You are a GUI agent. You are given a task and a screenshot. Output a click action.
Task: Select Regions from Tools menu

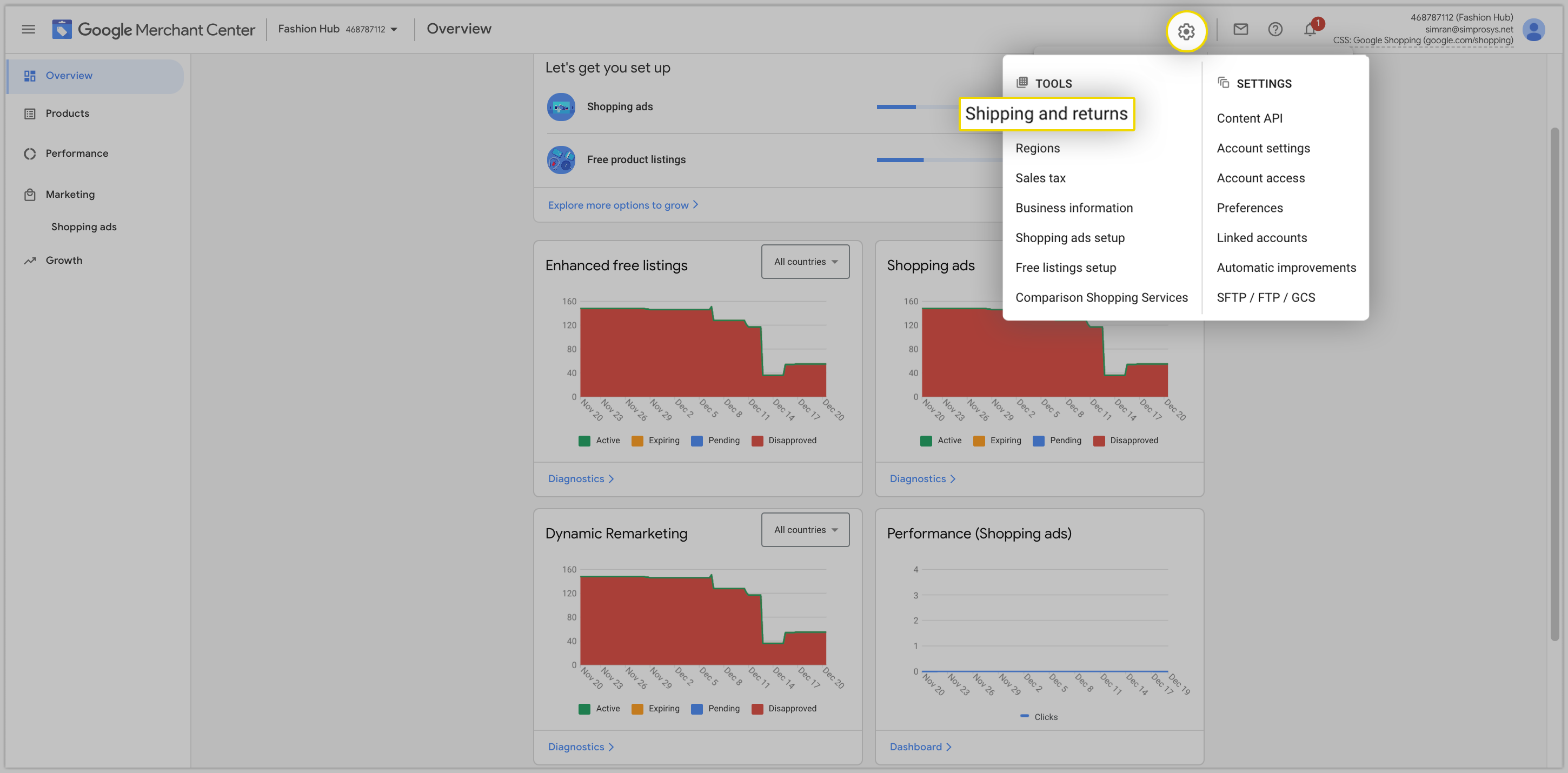1037,148
